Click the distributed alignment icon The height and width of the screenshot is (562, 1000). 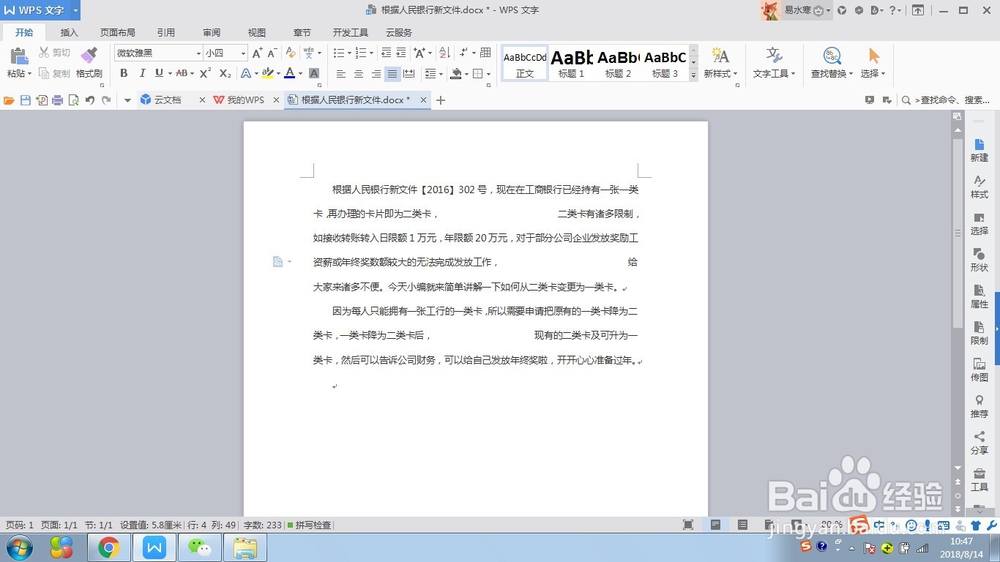(x=409, y=74)
